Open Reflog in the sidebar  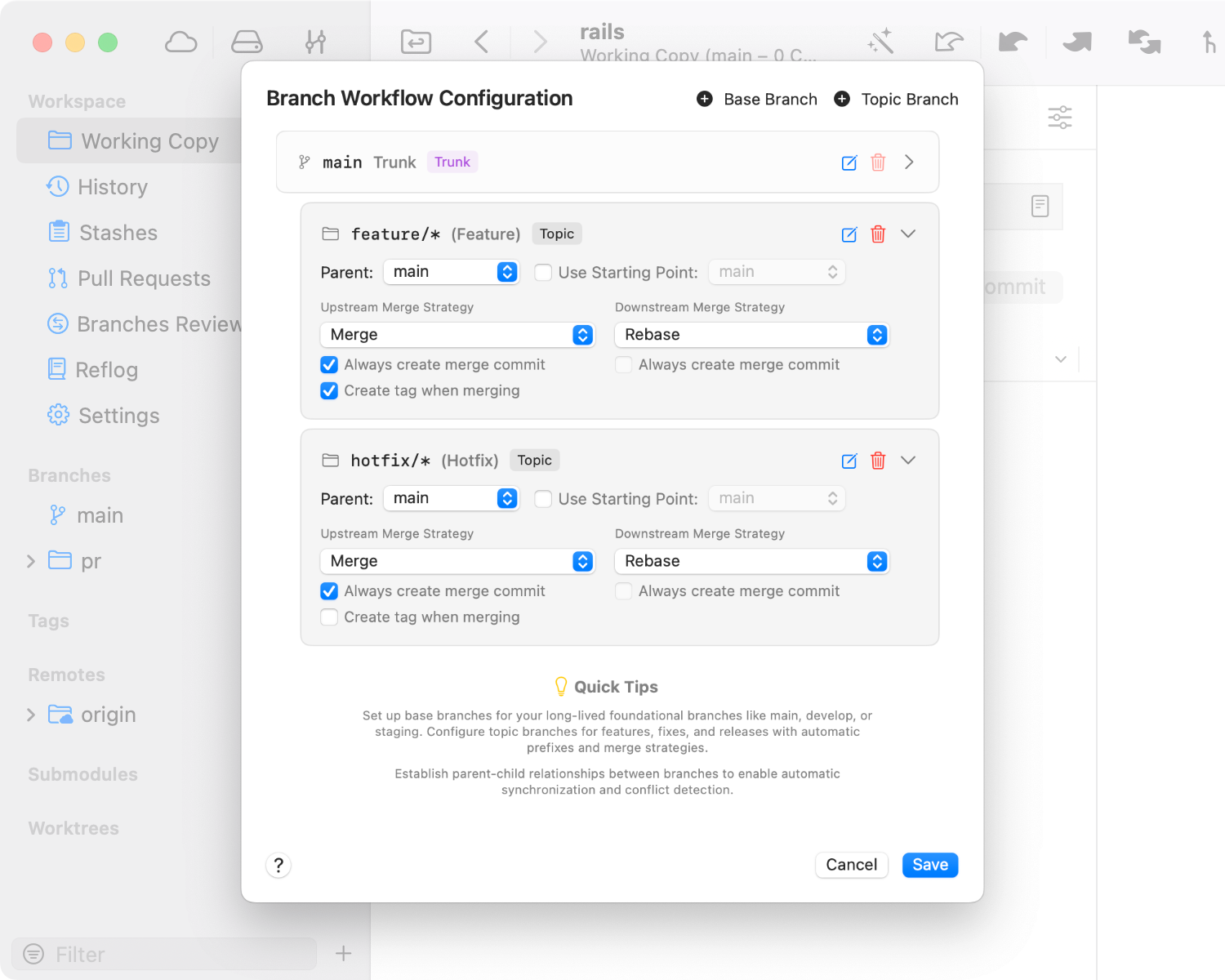click(x=93, y=370)
